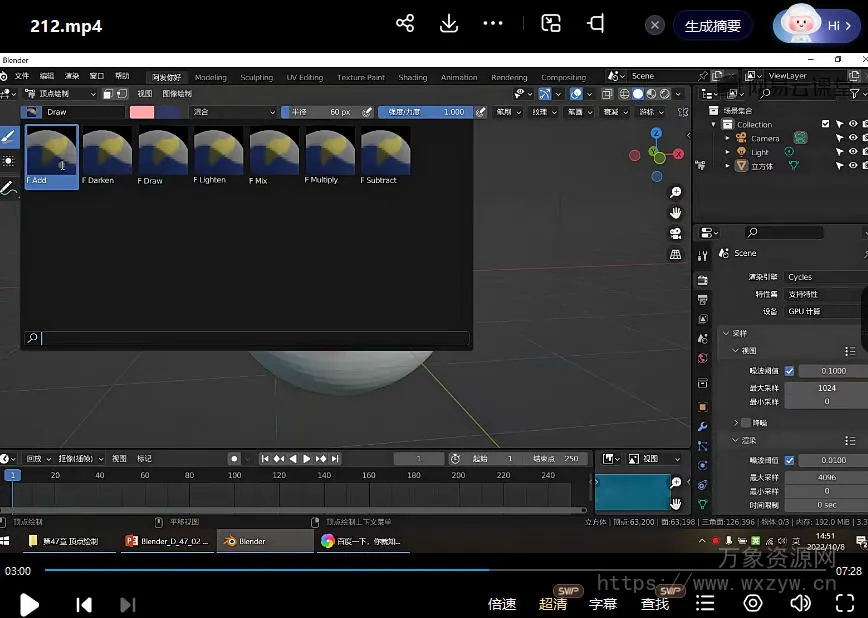Viewport: 868px width, 618px height.
Task: Select the Draw brush tool in toolbar
Action: point(9,136)
